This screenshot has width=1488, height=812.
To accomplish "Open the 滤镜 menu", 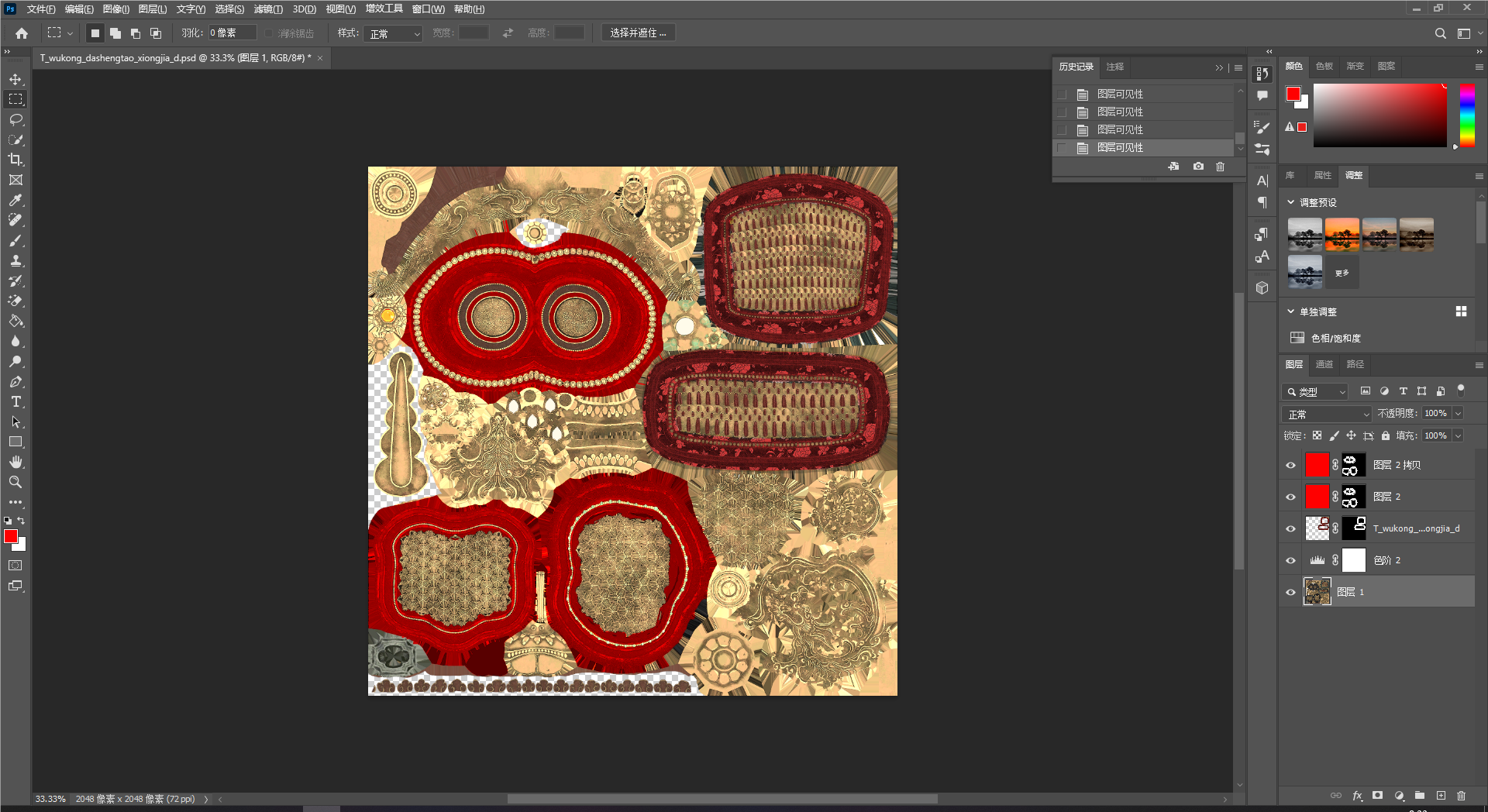I will (268, 9).
